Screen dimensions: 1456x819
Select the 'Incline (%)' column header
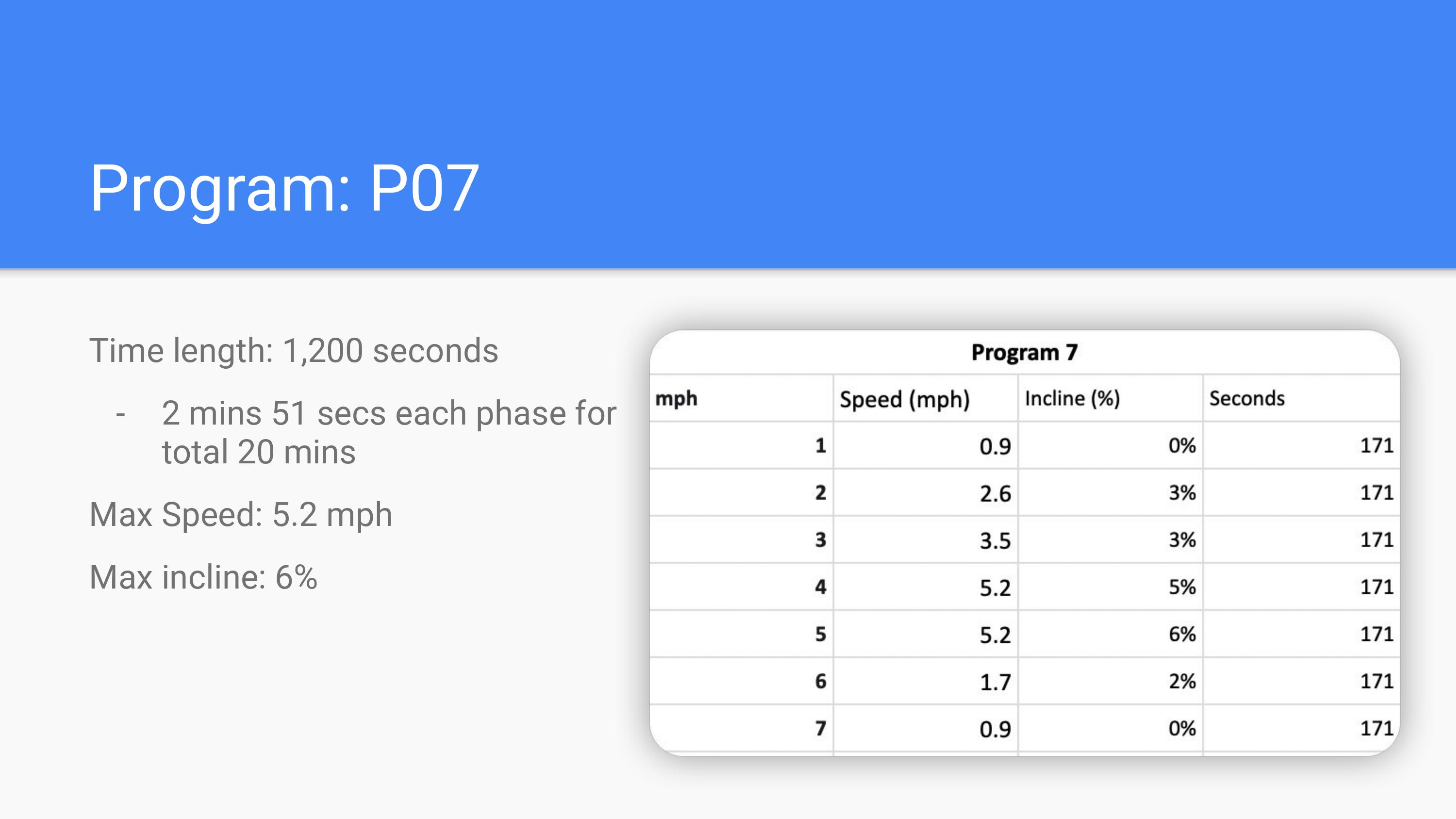click(x=1072, y=398)
